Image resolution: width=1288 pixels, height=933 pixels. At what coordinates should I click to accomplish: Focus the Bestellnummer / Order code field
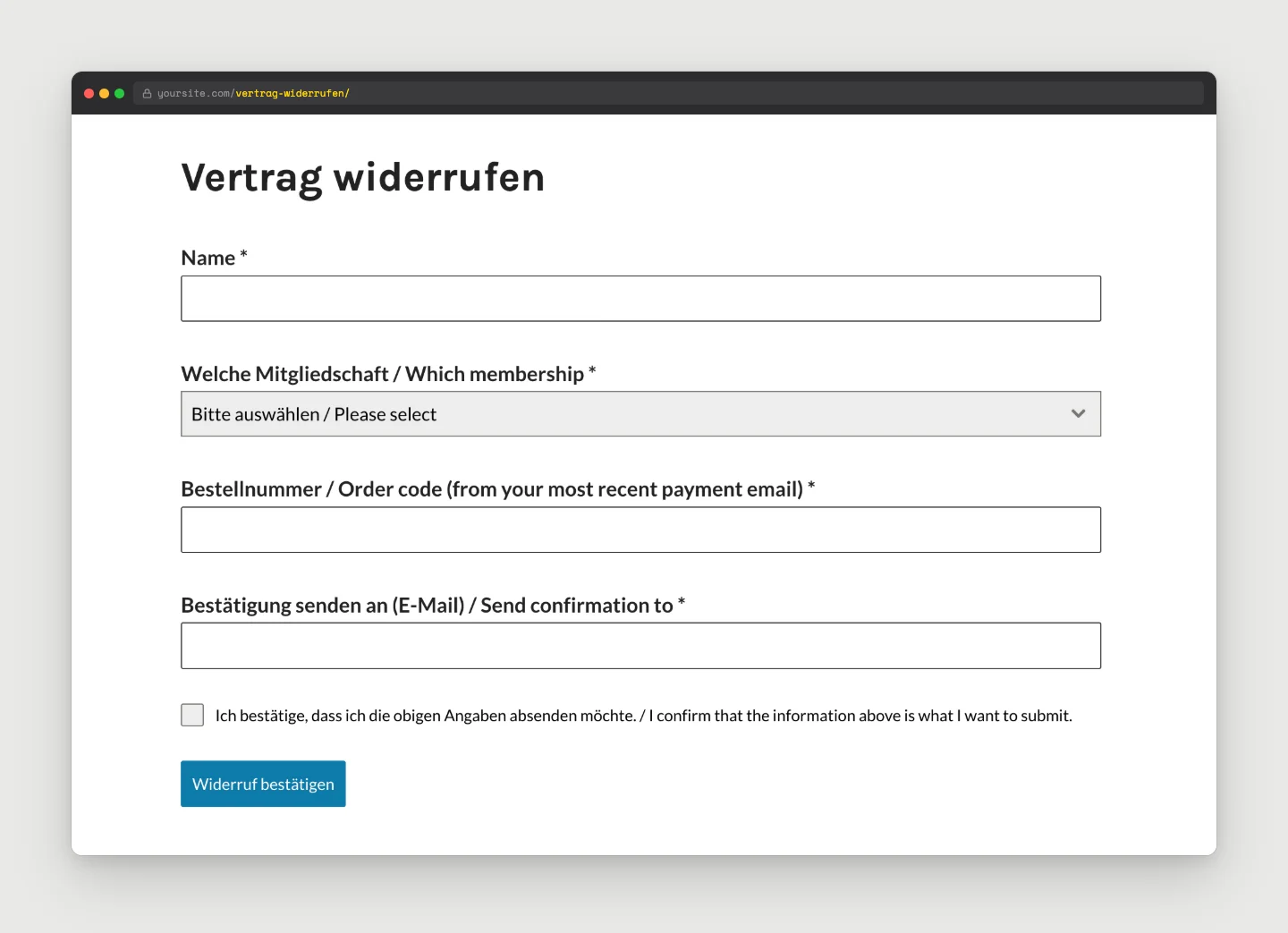pos(640,530)
